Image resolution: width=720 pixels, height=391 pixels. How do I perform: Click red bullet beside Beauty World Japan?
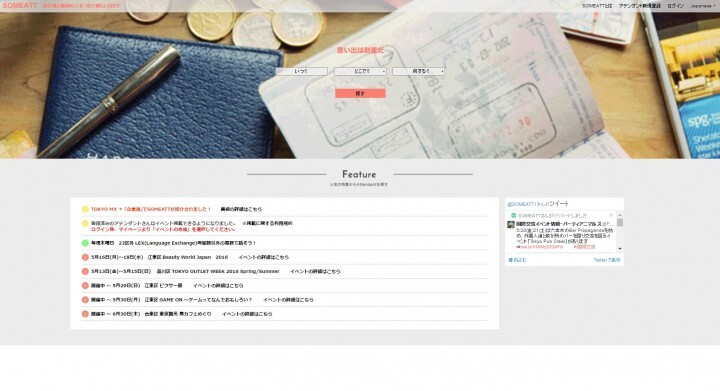85,257
